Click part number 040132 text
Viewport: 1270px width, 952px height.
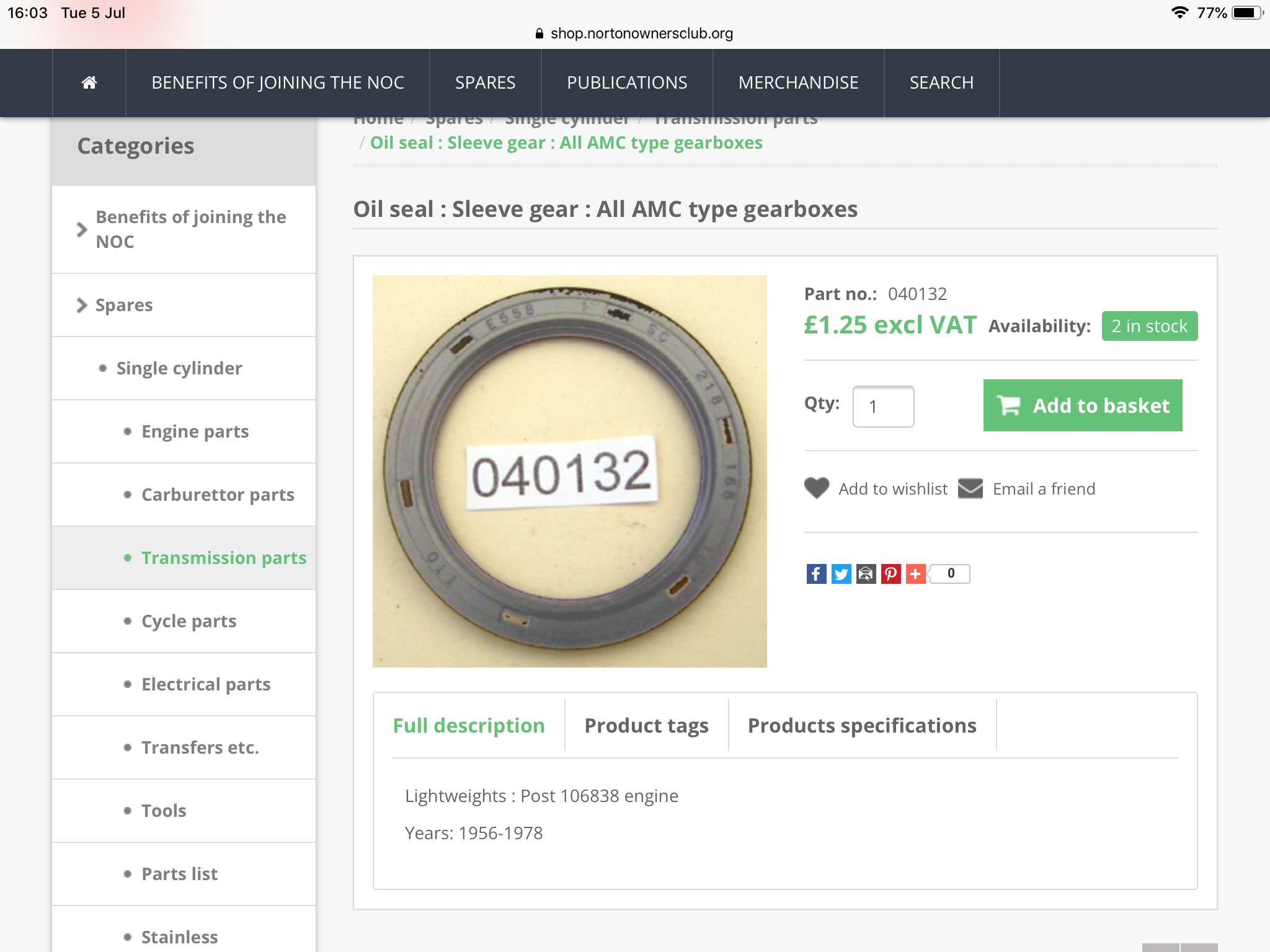point(917,294)
